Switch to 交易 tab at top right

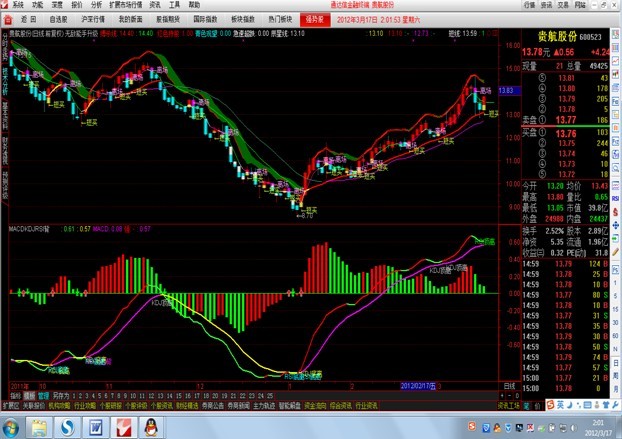(x=563, y=5)
